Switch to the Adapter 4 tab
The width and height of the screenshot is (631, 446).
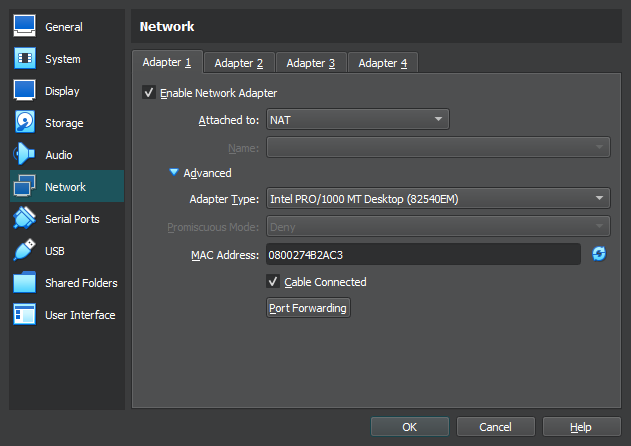tap(383, 63)
